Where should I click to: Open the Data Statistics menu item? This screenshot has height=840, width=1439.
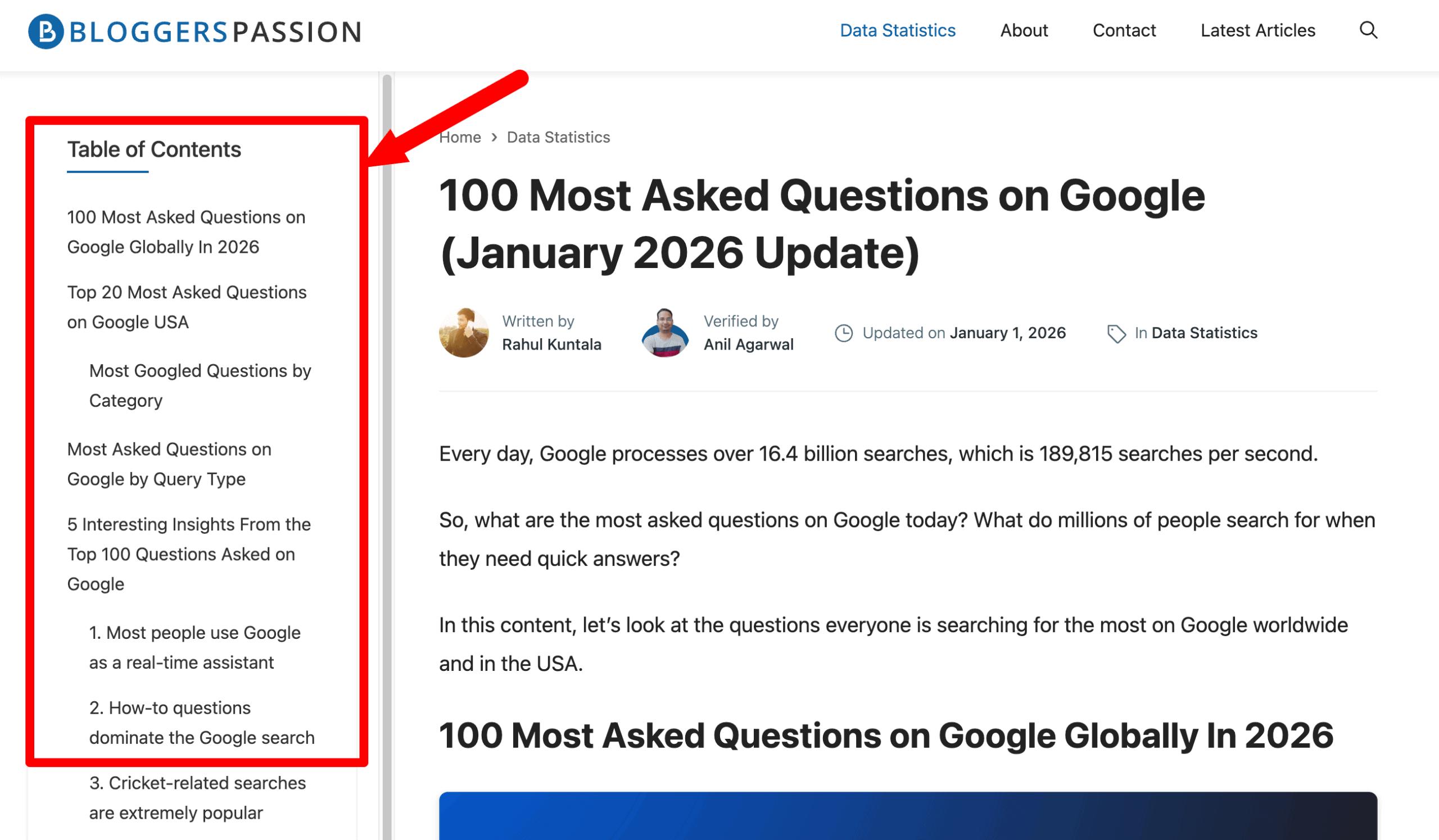[897, 30]
